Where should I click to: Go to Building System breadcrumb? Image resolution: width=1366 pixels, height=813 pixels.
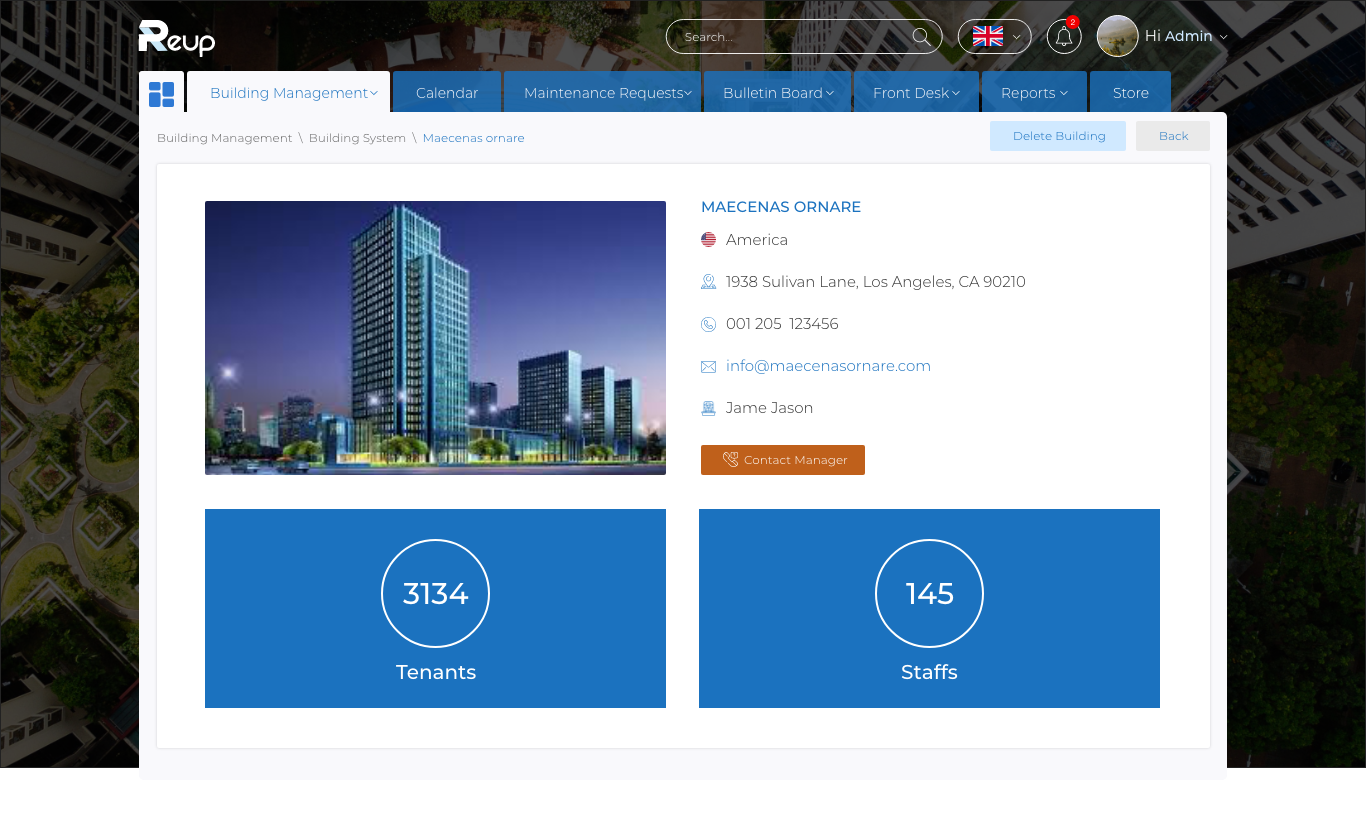click(357, 138)
